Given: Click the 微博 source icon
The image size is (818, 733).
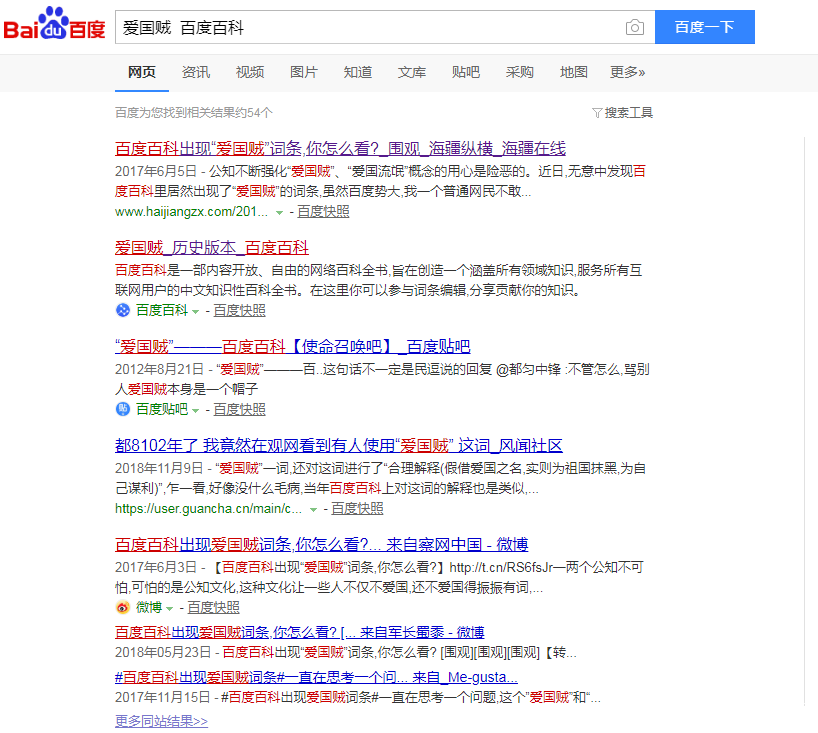Looking at the screenshot, I should (123, 607).
